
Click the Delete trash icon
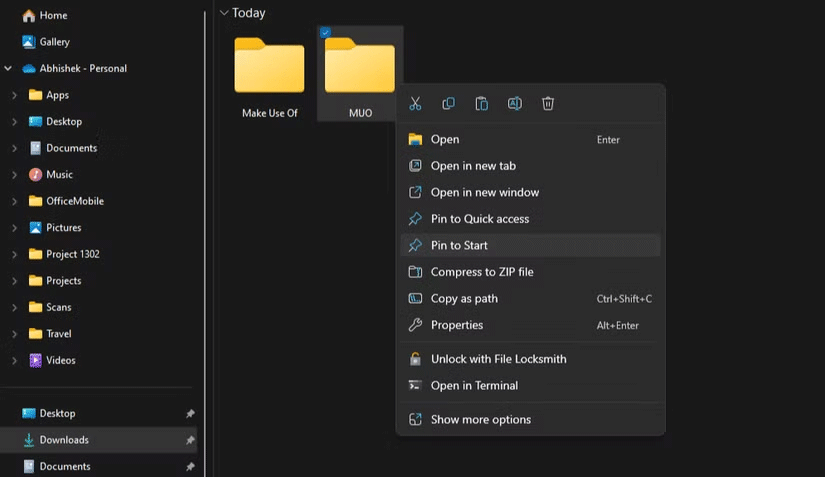pos(548,104)
